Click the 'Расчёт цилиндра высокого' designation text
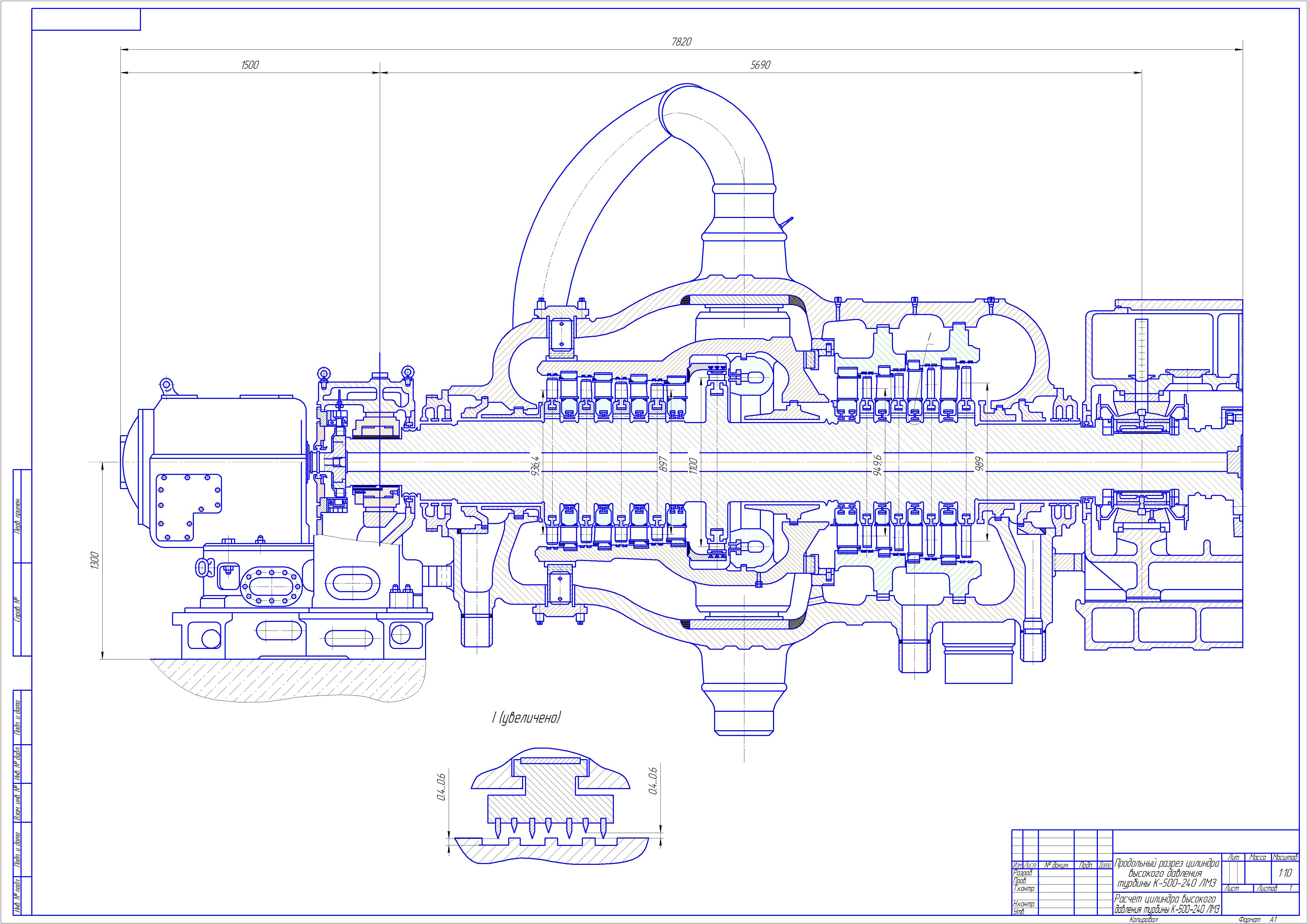This screenshot has width=1308, height=924. point(1164,899)
